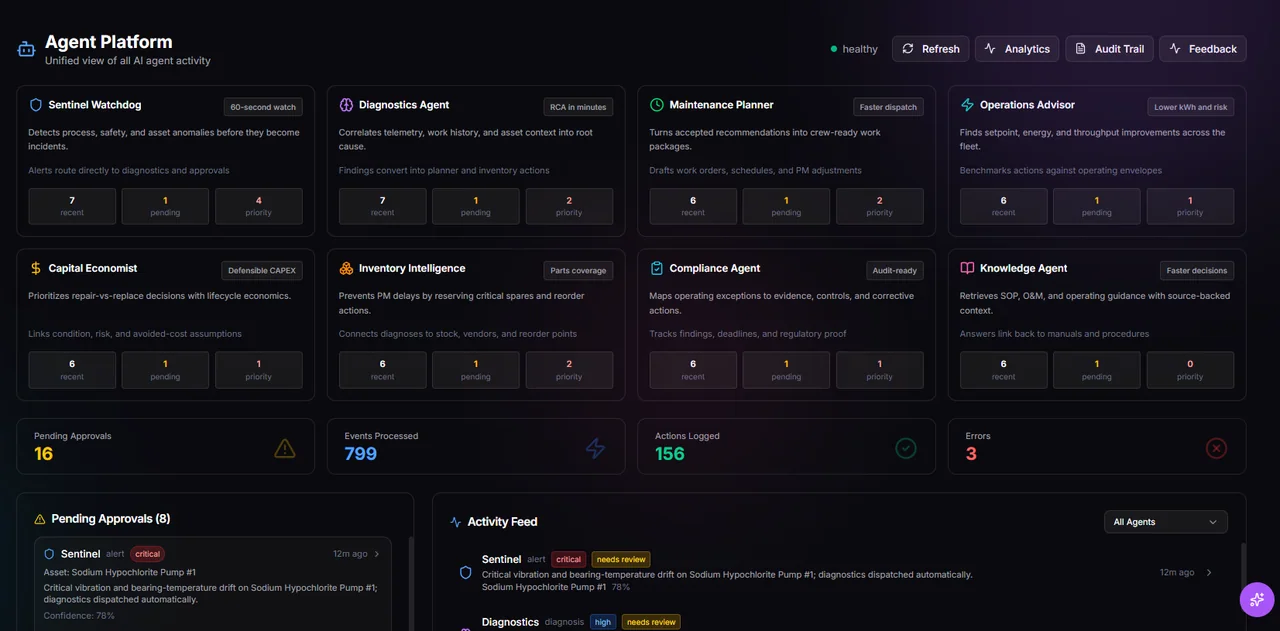
Task: Click the 'needs review' badge on Sentinel activity
Action: 621,560
